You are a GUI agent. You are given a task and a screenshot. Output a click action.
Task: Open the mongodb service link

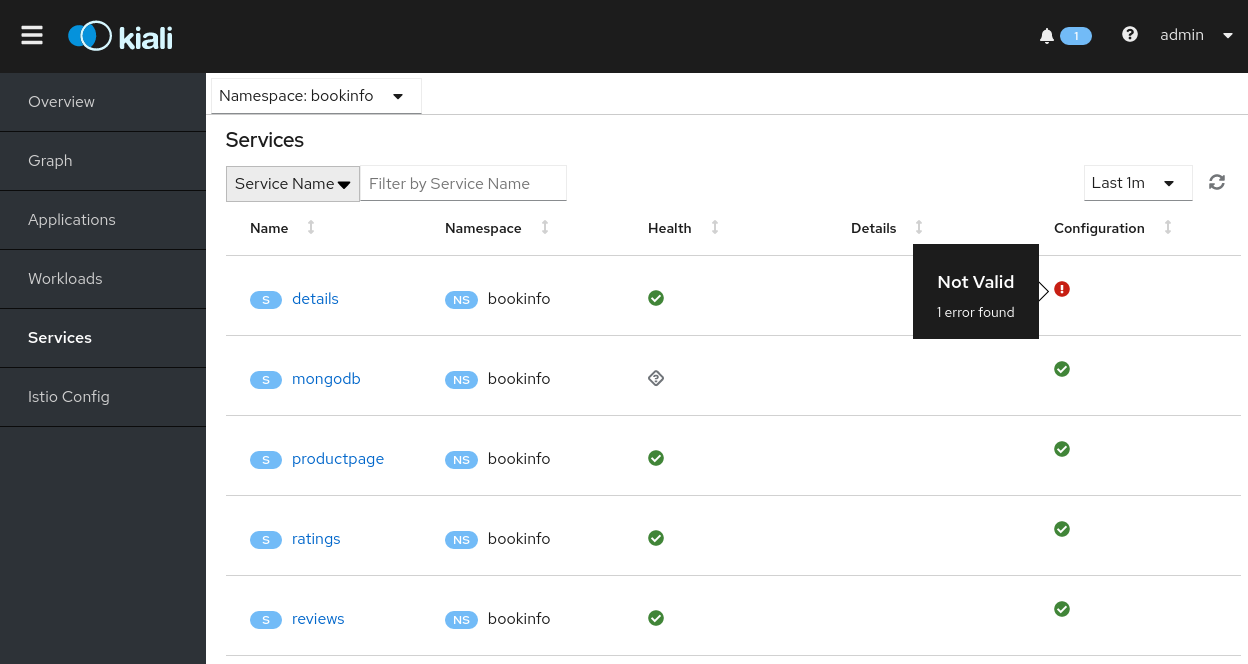tap(326, 379)
